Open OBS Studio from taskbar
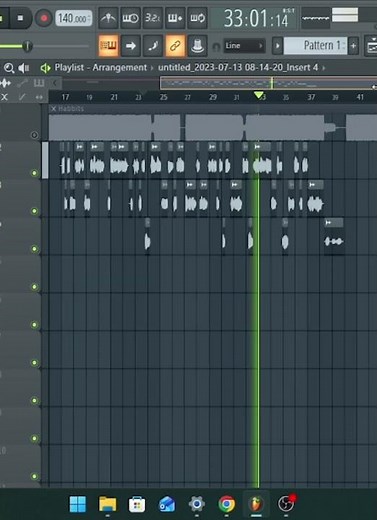 (x=286, y=504)
